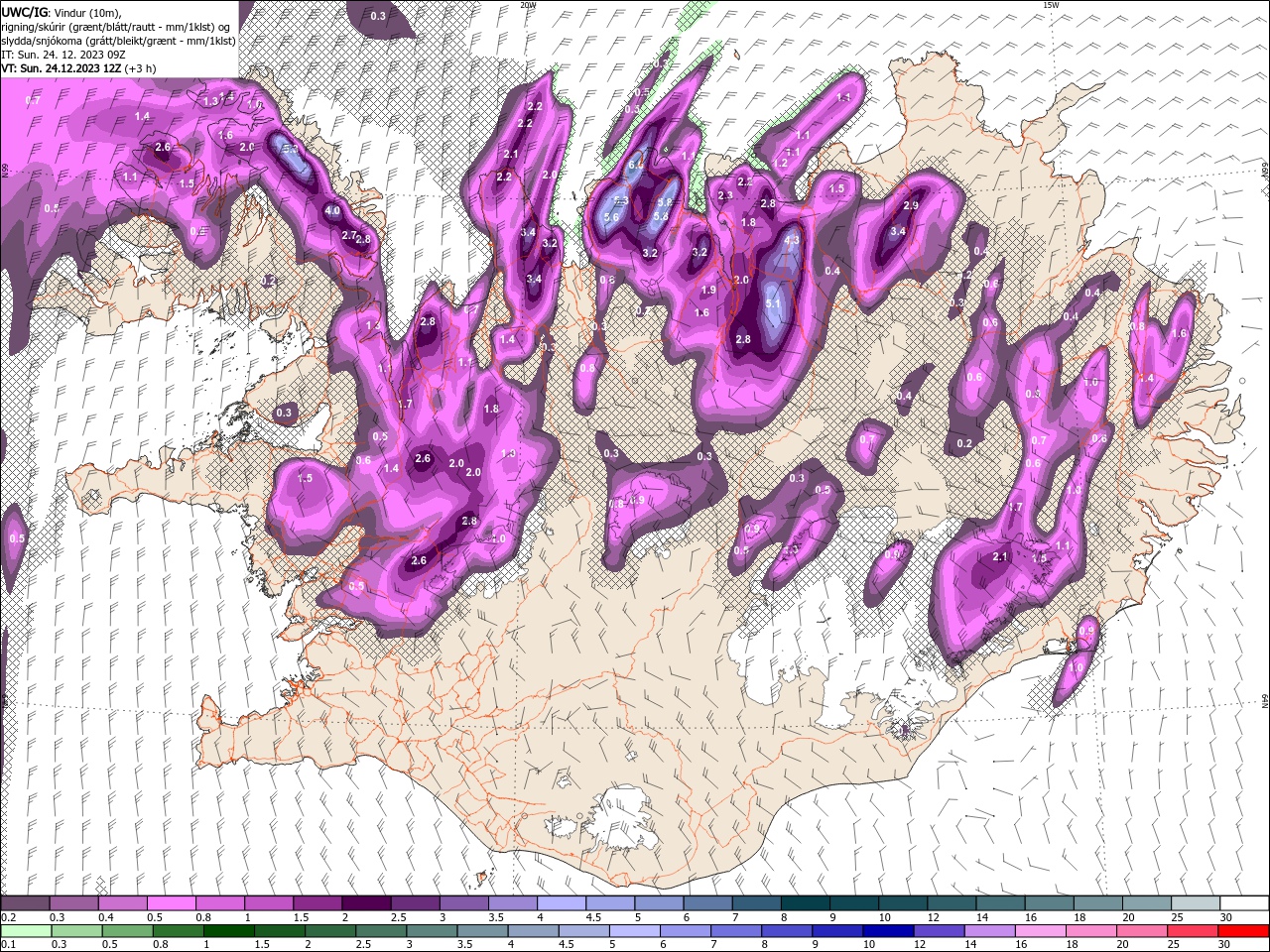This screenshot has height=952, width=1270.
Task: Select the 4.0 value in the Westfjords band
Action: click(x=332, y=210)
